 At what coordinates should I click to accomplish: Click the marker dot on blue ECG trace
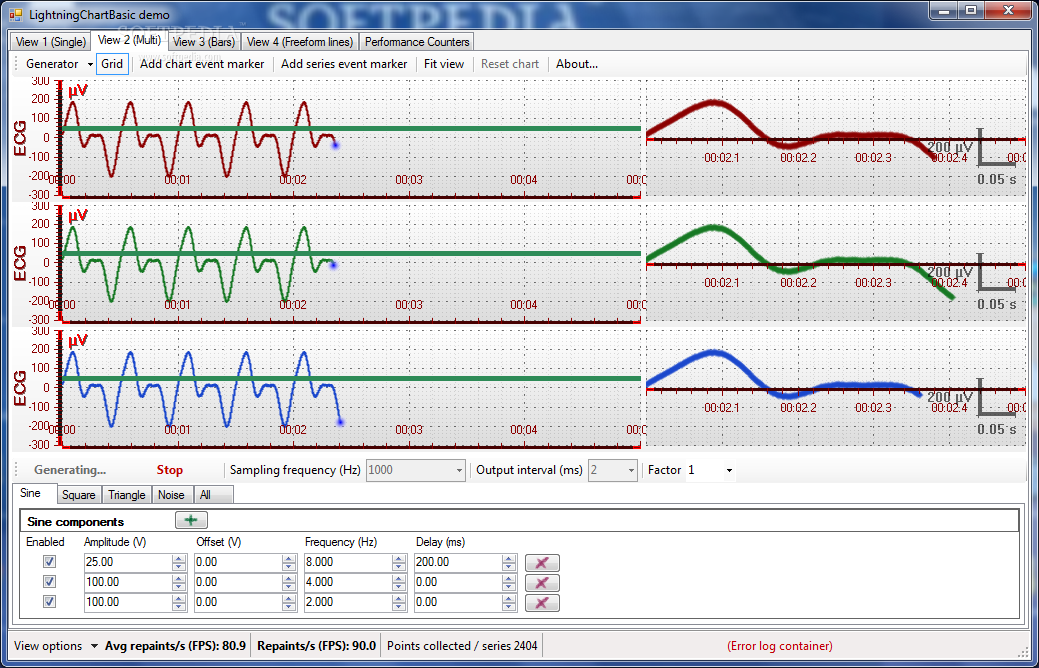(x=341, y=421)
